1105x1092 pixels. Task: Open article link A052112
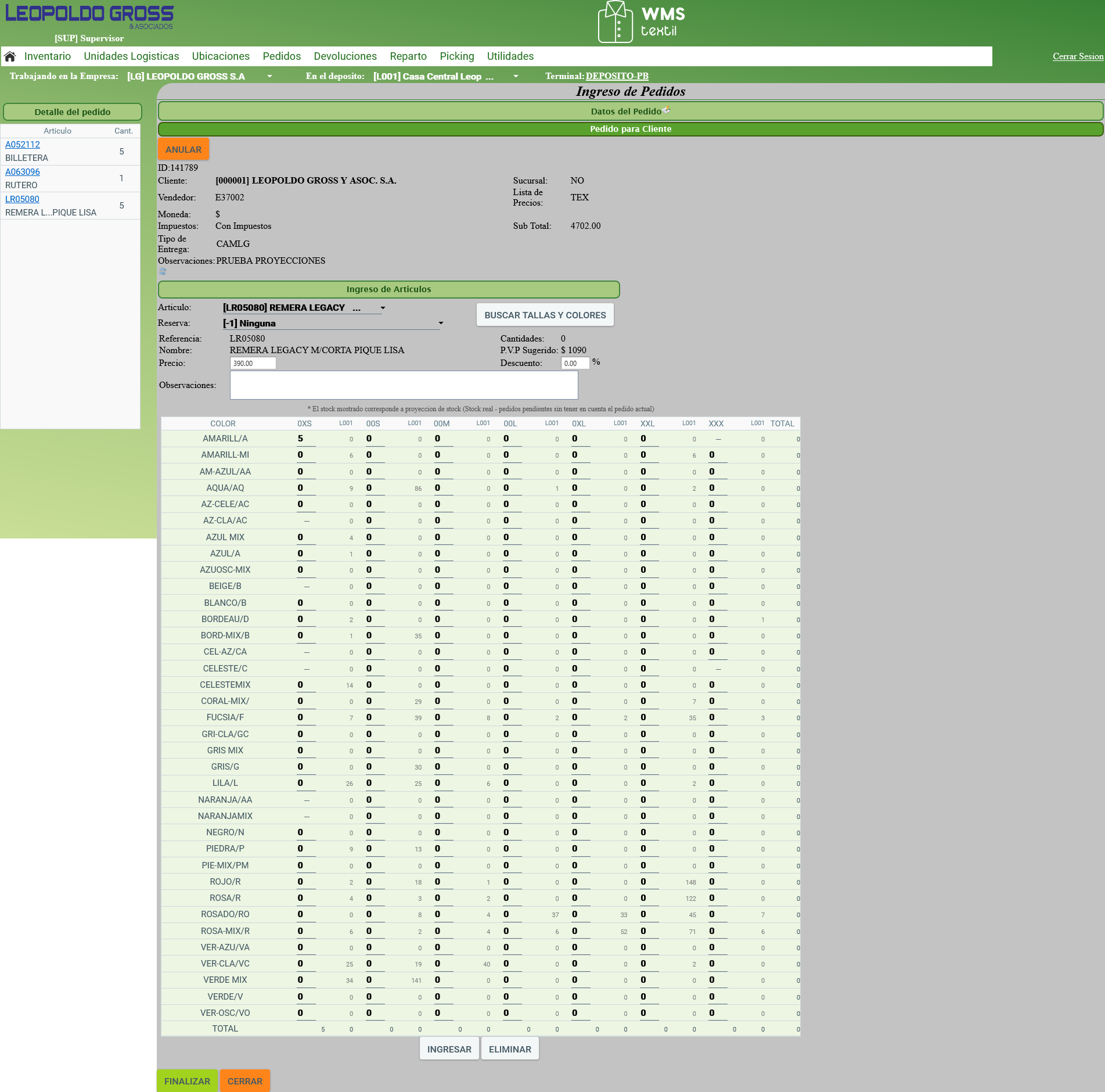[23, 145]
